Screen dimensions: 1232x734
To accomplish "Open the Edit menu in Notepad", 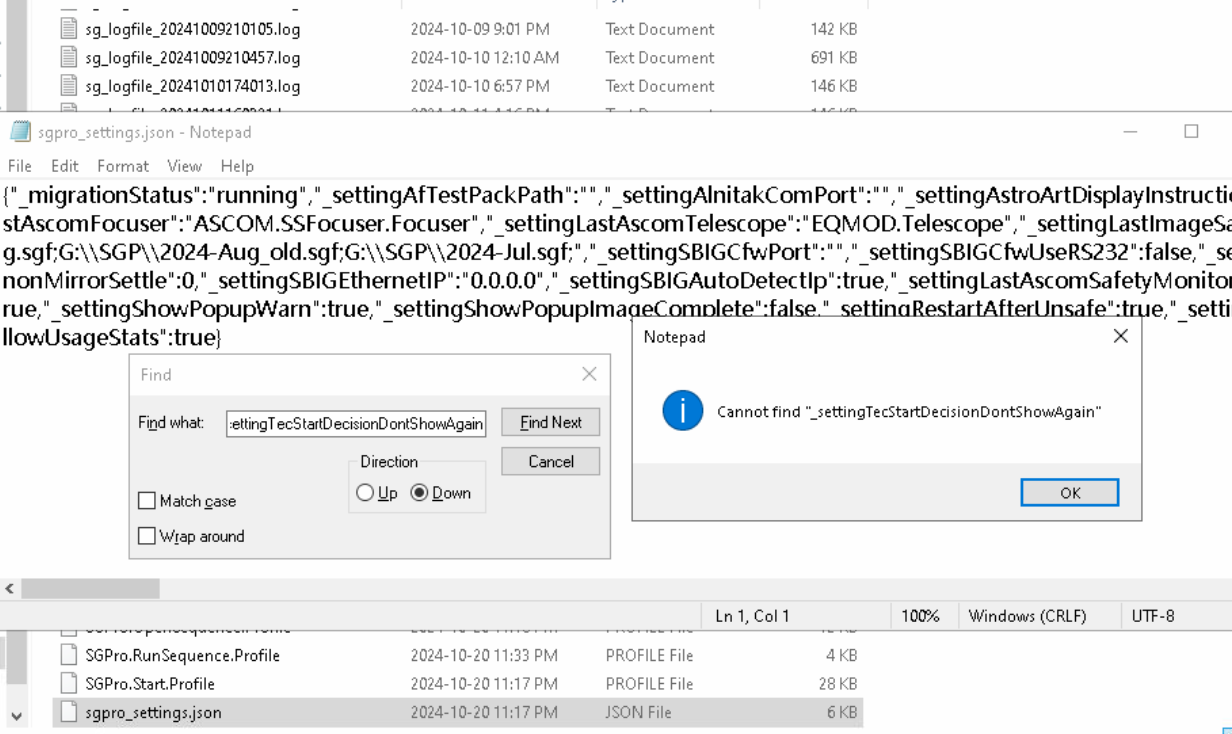I will click(65, 166).
